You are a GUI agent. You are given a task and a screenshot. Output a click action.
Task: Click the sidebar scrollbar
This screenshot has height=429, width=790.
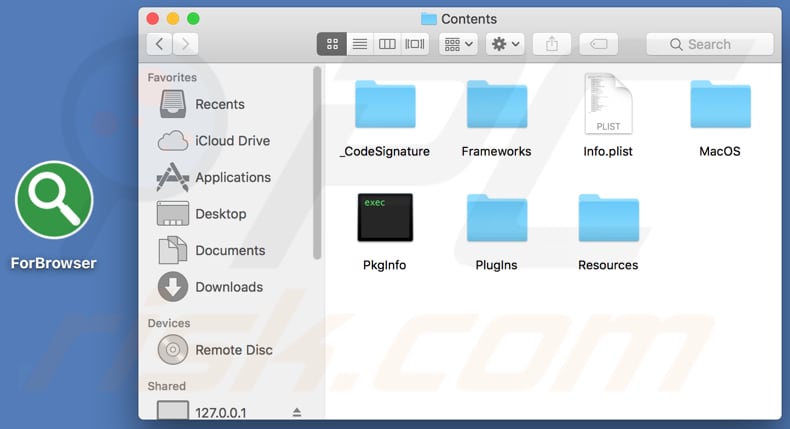click(317, 163)
